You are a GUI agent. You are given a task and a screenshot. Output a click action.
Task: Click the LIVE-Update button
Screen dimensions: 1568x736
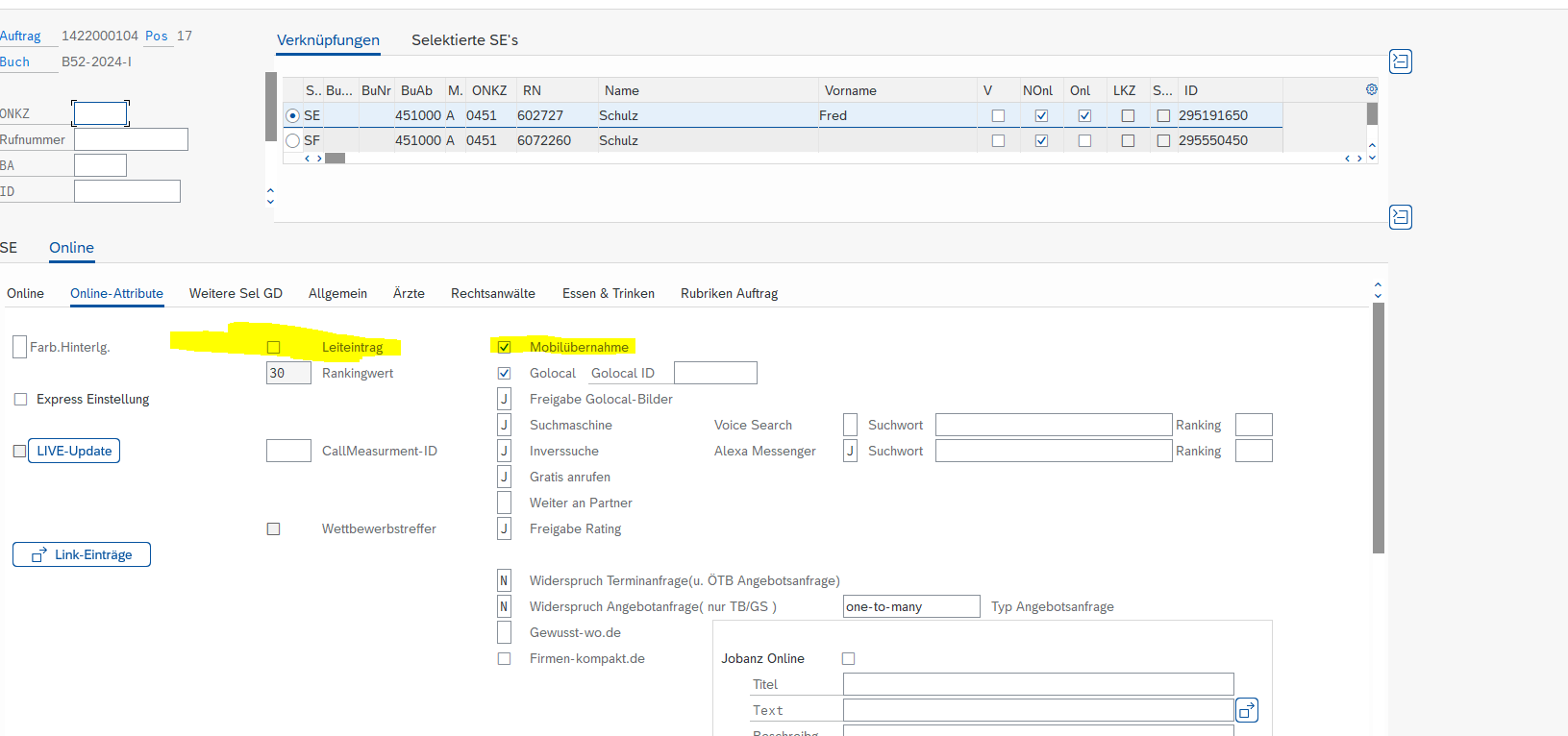(74, 451)
